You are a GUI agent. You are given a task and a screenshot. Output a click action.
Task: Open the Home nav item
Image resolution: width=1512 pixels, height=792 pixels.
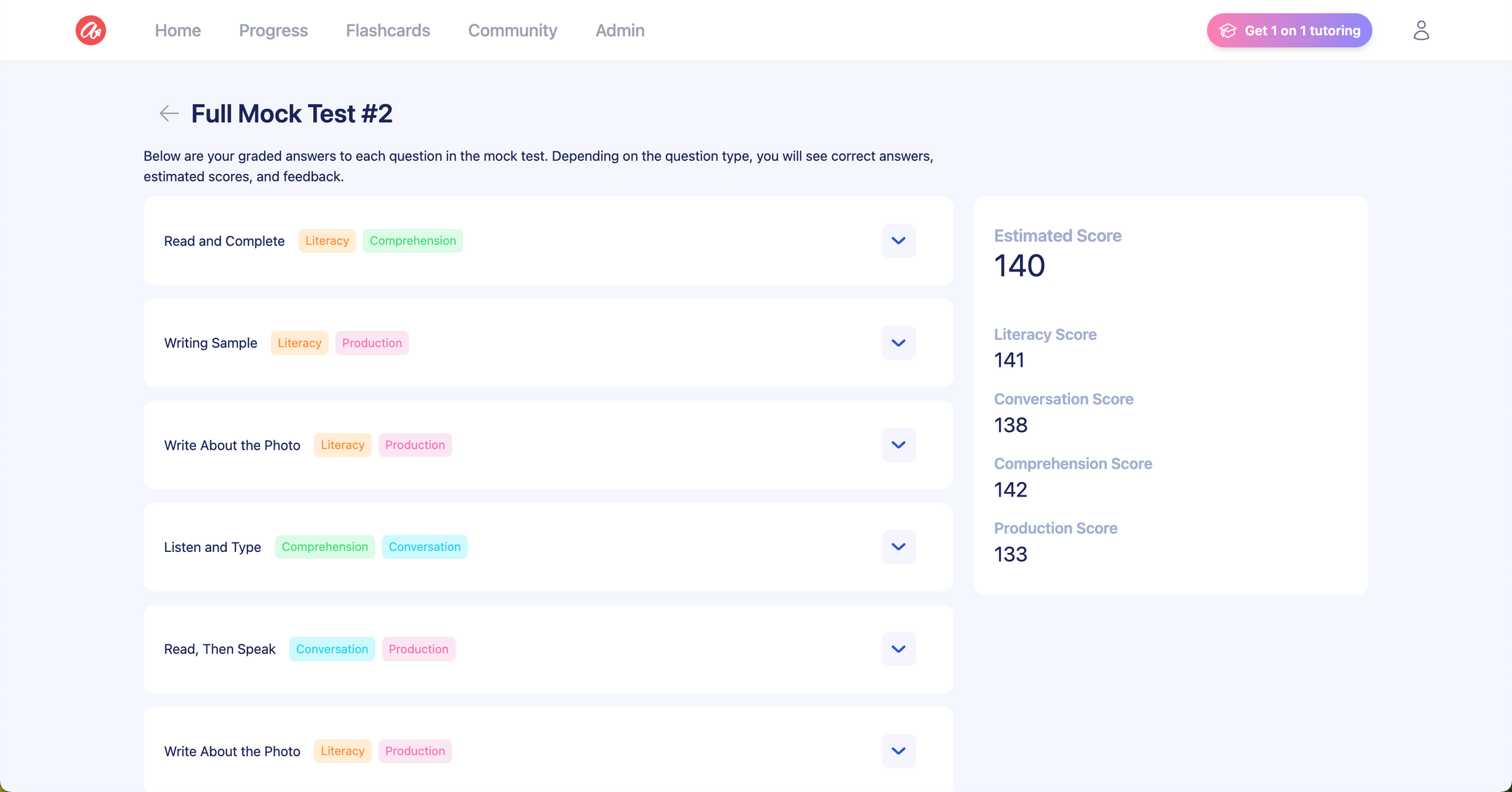click(178, 30)
